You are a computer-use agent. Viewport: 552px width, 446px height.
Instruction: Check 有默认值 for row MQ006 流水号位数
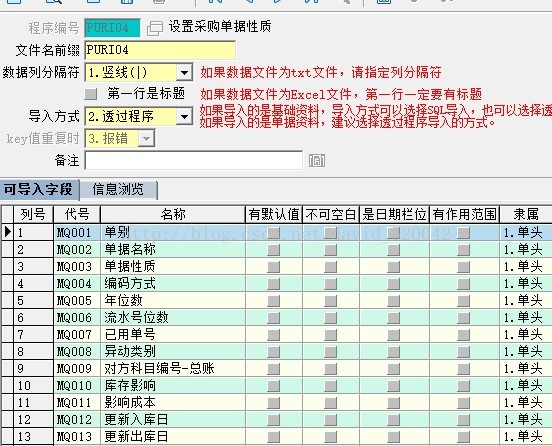[274, 318]
